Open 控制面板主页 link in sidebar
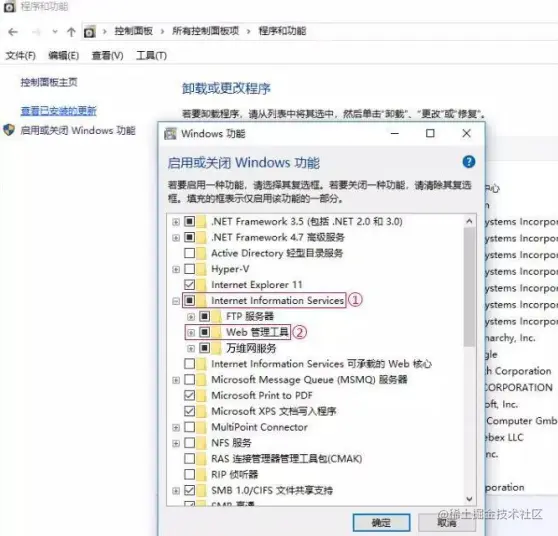 (49, 82)
